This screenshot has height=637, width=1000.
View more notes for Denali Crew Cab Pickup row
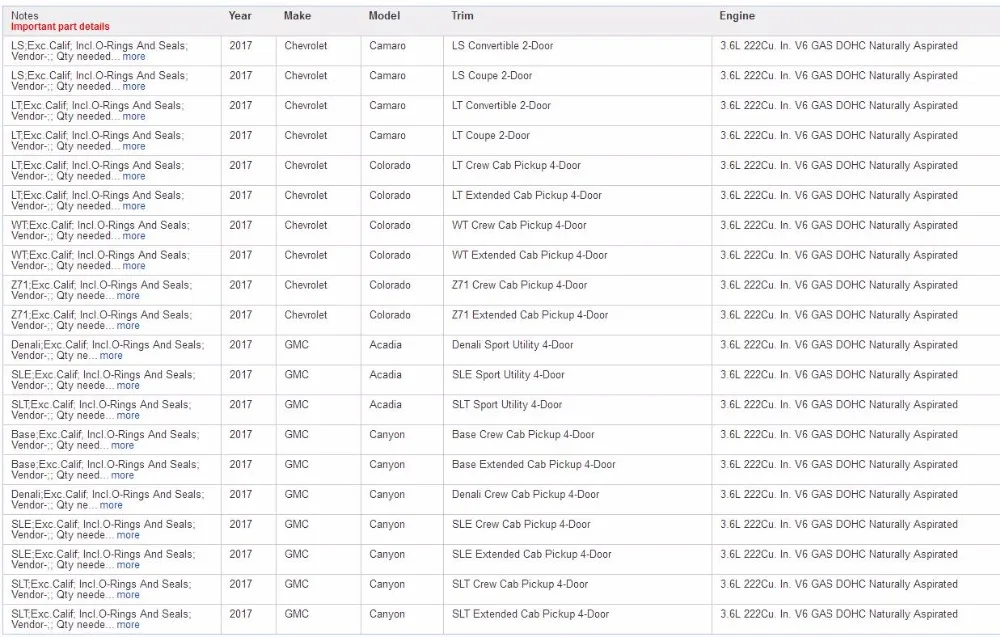coord(111,506)
